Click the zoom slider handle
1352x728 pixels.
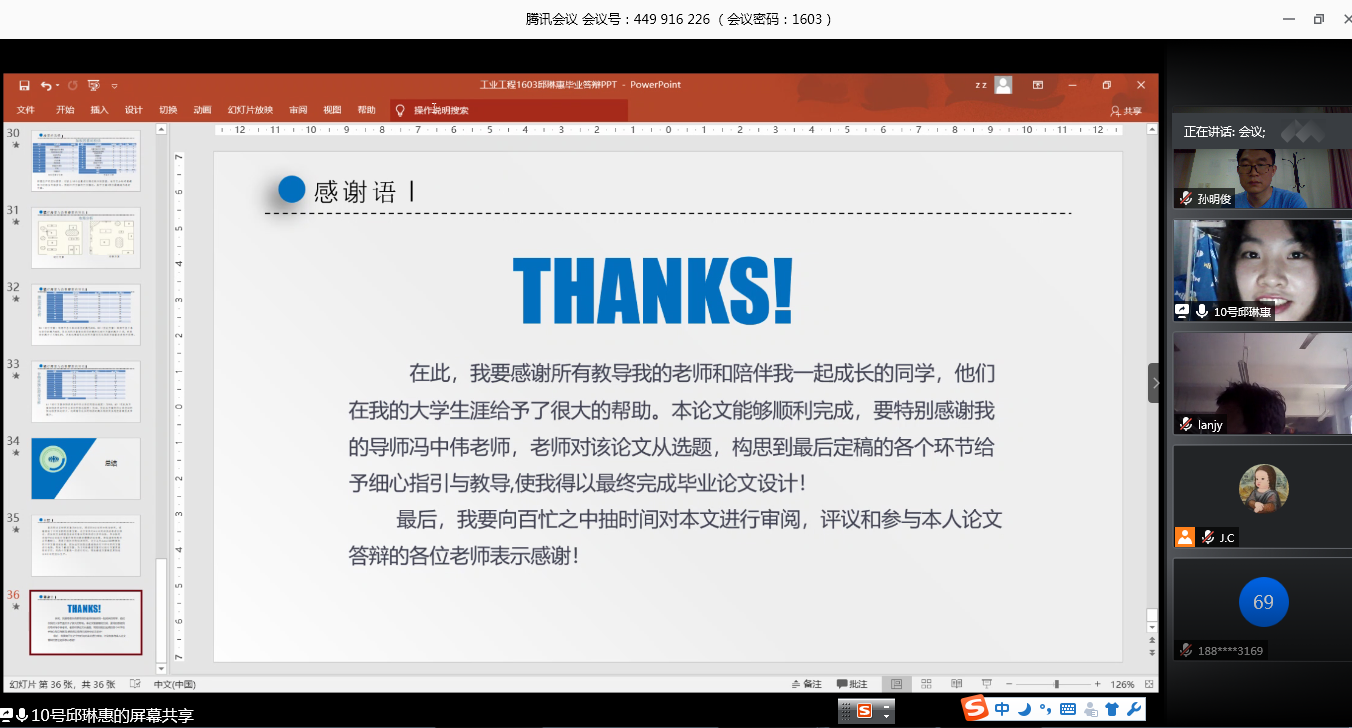[1057, 684]
